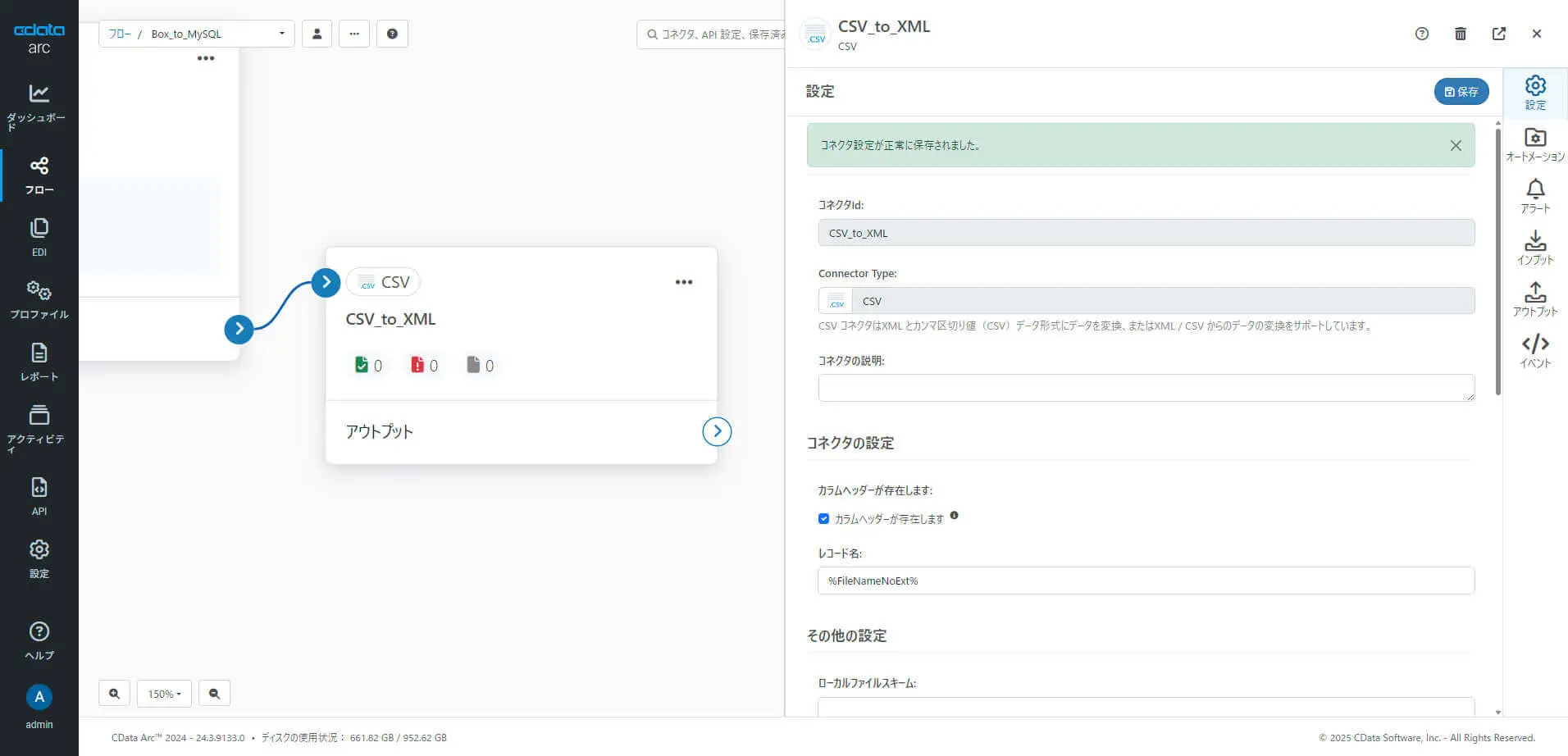
Task: Open the CSV_to_XML connector card ellipsis menu
Action: point(684,282)
